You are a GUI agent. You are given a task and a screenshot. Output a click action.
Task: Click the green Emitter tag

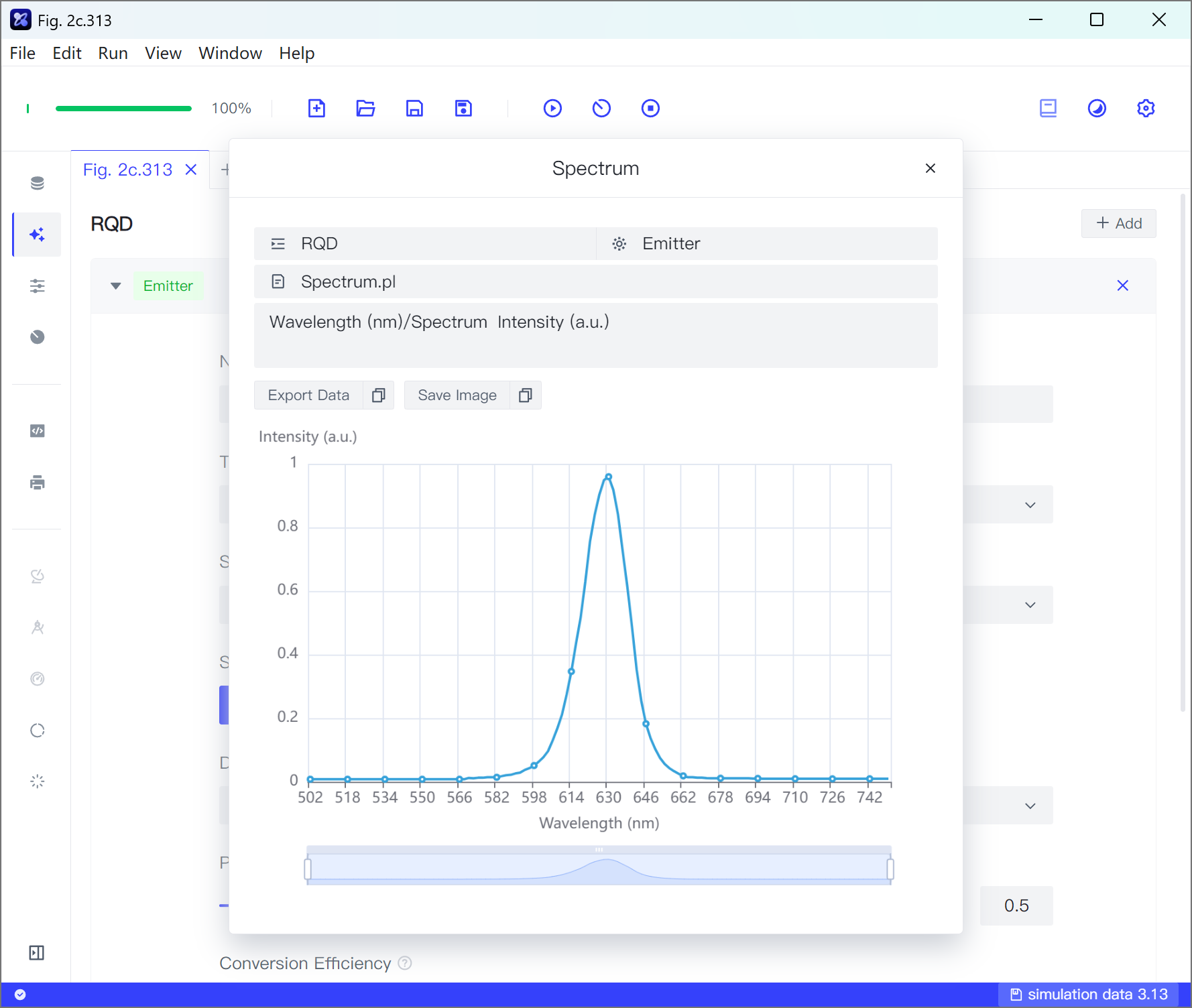(x=168, y=286)
